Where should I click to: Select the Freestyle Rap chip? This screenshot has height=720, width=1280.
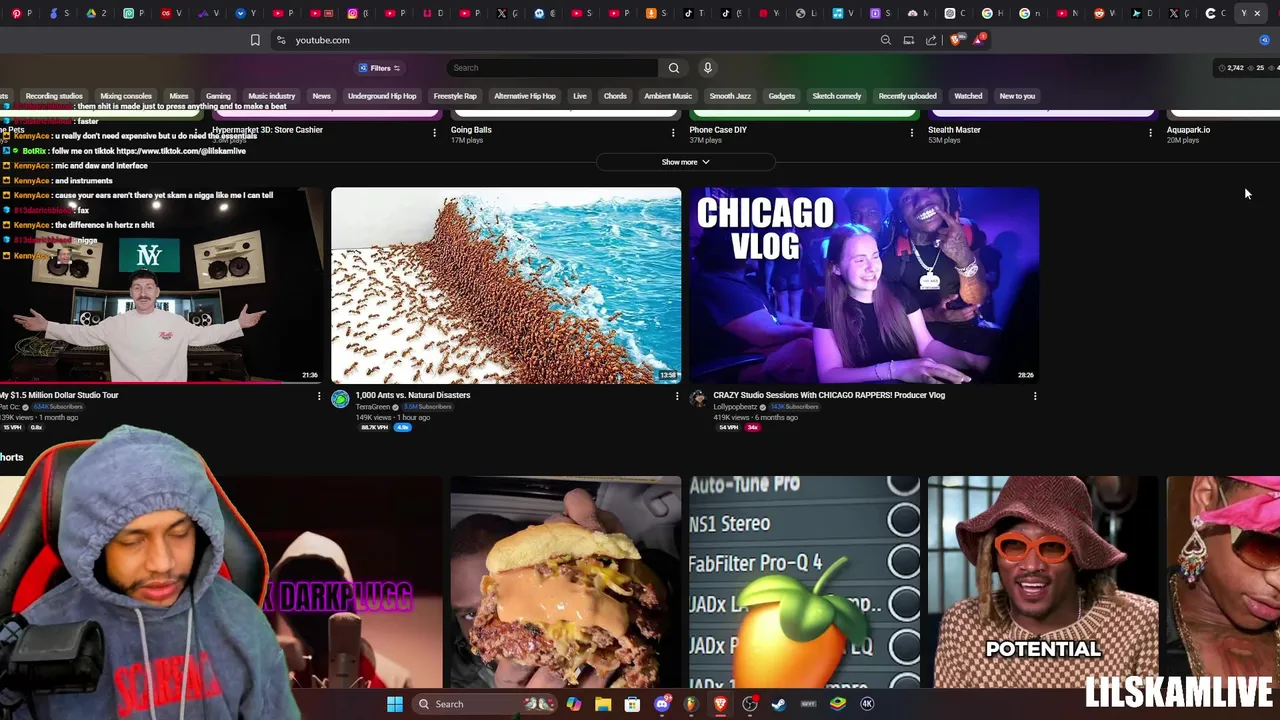click(x=455, y=96)
